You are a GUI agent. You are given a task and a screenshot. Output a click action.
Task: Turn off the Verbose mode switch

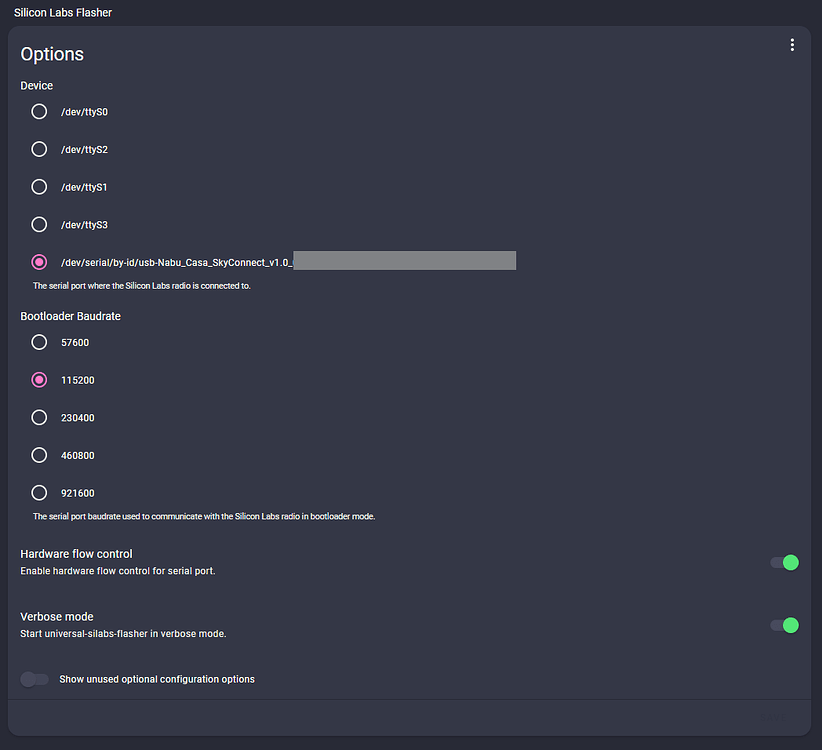785,625
